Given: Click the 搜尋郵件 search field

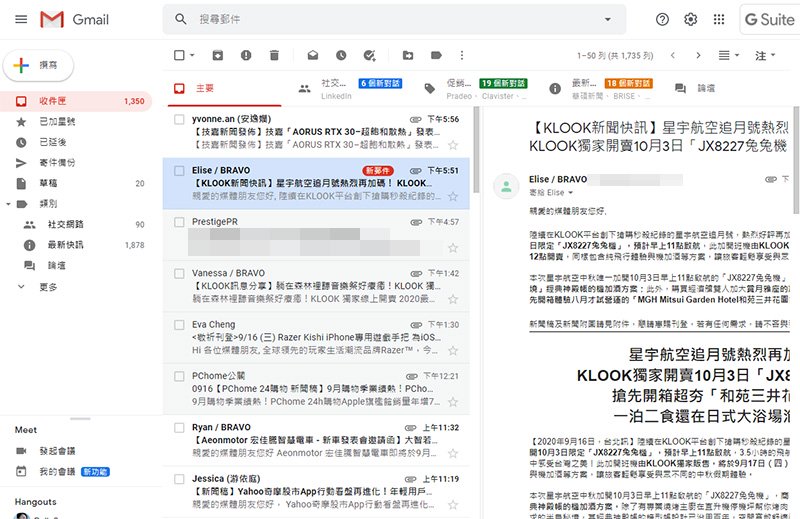Looking at the screenshot, I should 390,19.
